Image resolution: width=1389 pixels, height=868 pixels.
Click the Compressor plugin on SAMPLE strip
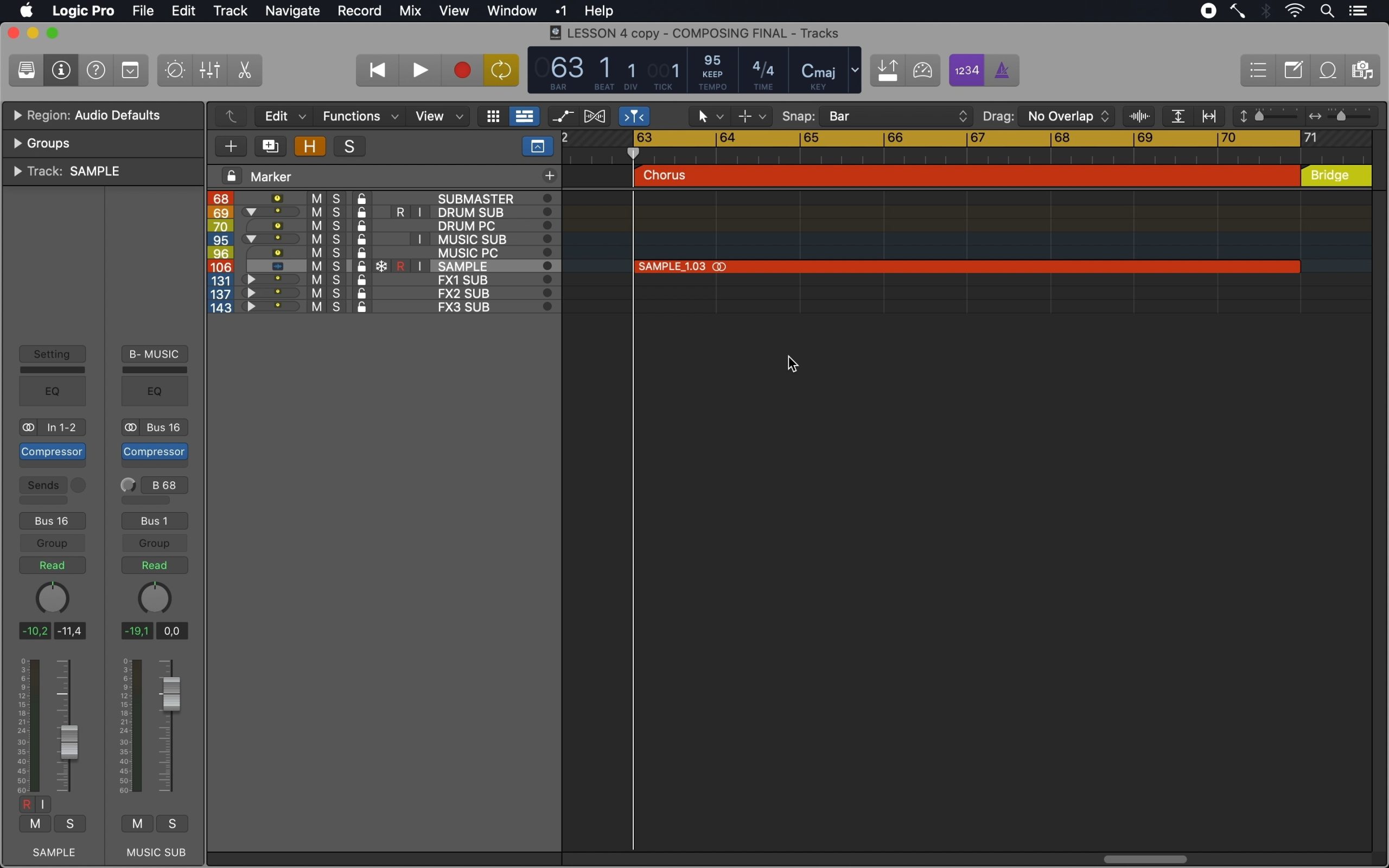click(53, 452)
